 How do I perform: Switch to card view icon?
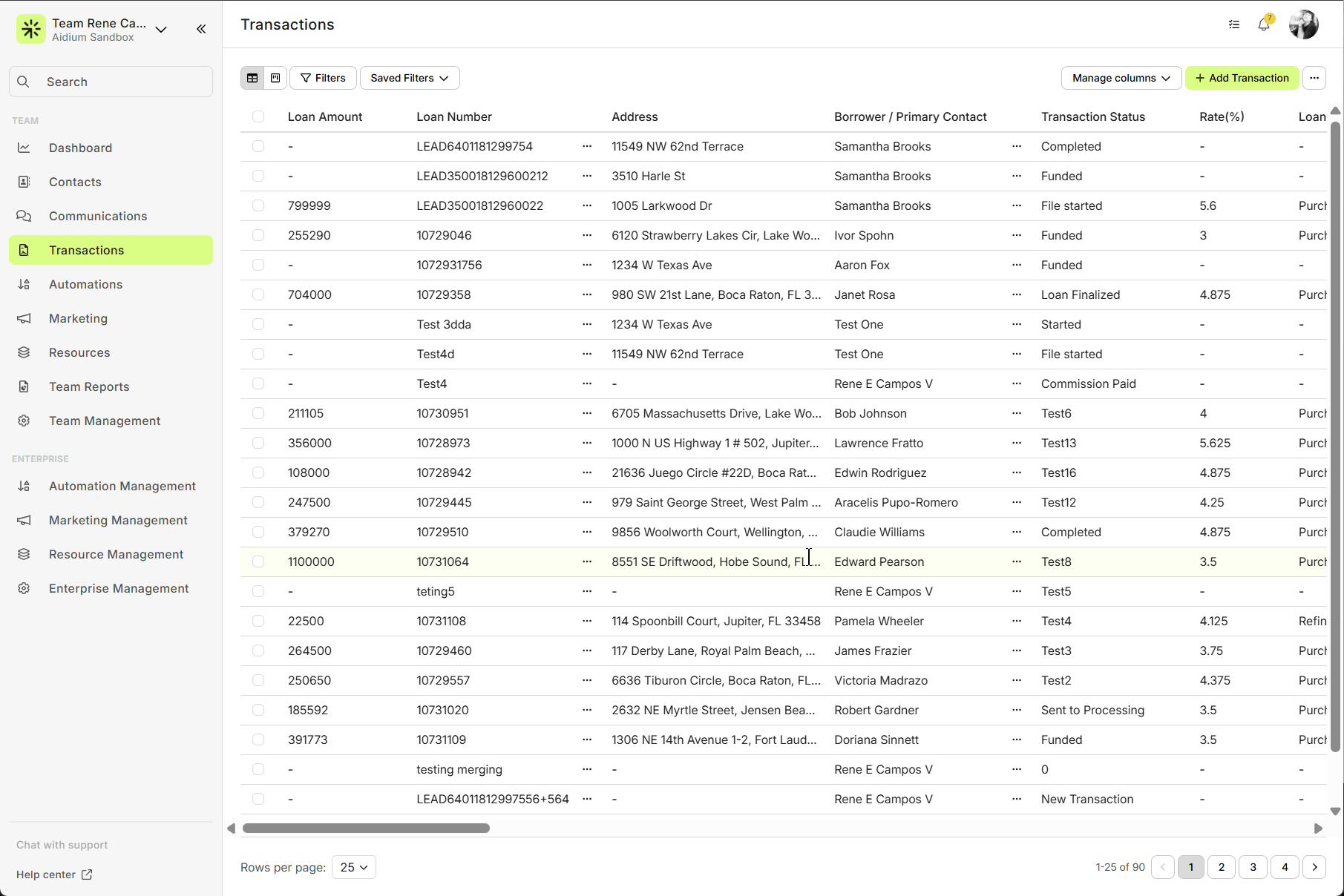click(275, 78)
